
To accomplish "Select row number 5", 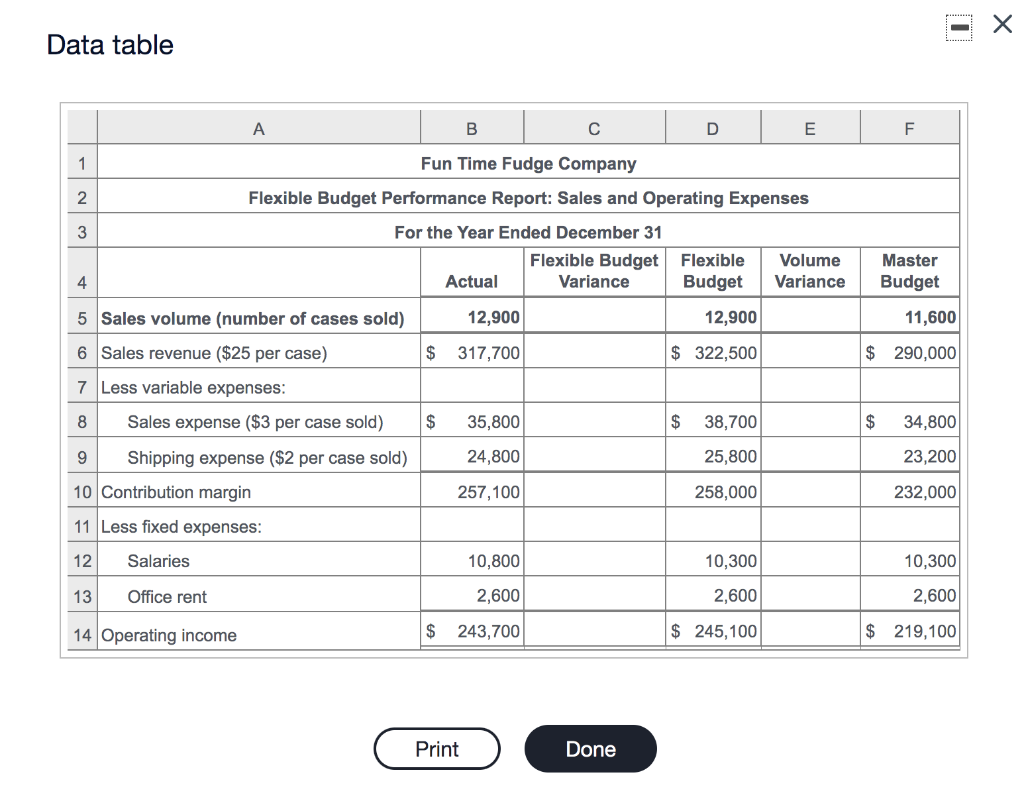I will [x=81, y=317].
